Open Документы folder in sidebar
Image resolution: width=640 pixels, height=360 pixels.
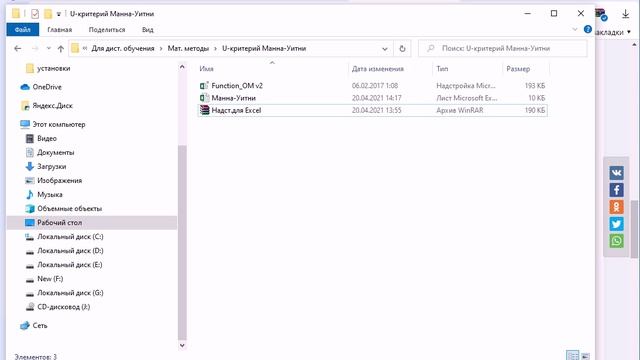[56, 153]
